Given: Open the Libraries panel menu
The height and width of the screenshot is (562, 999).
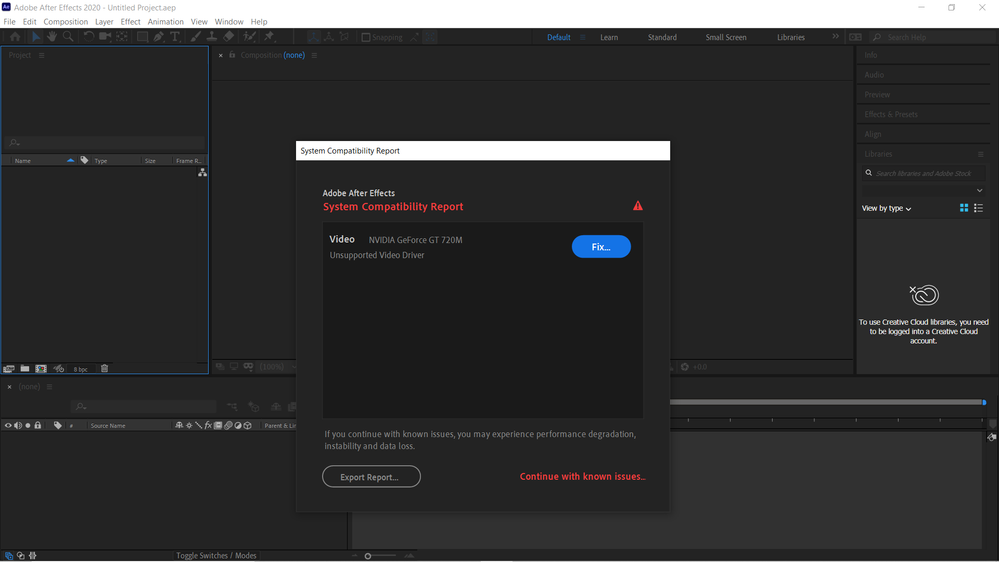Looking at the screenshot, I should (981, 154).
